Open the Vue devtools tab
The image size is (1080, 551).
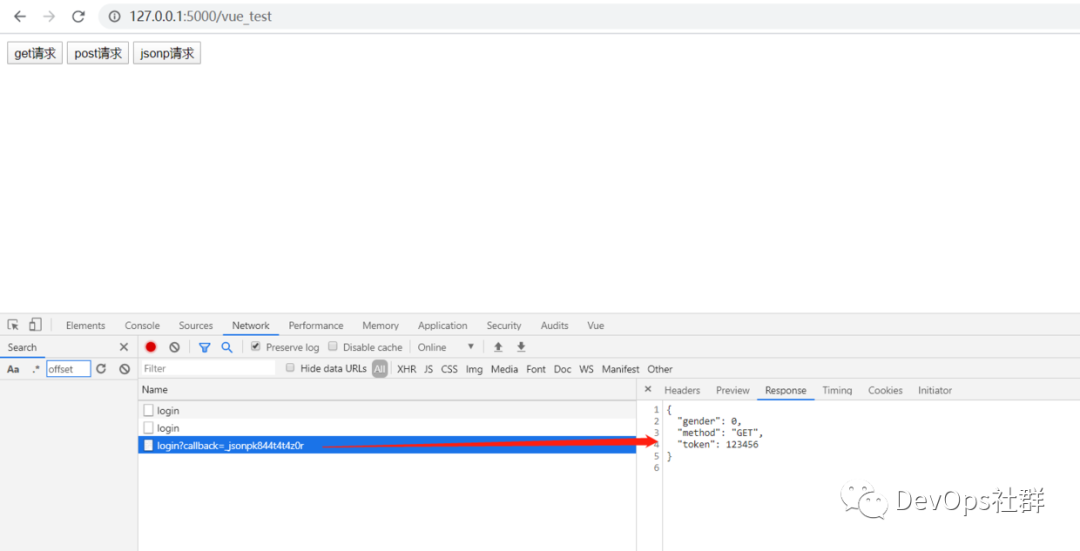[x=596, y=325]
